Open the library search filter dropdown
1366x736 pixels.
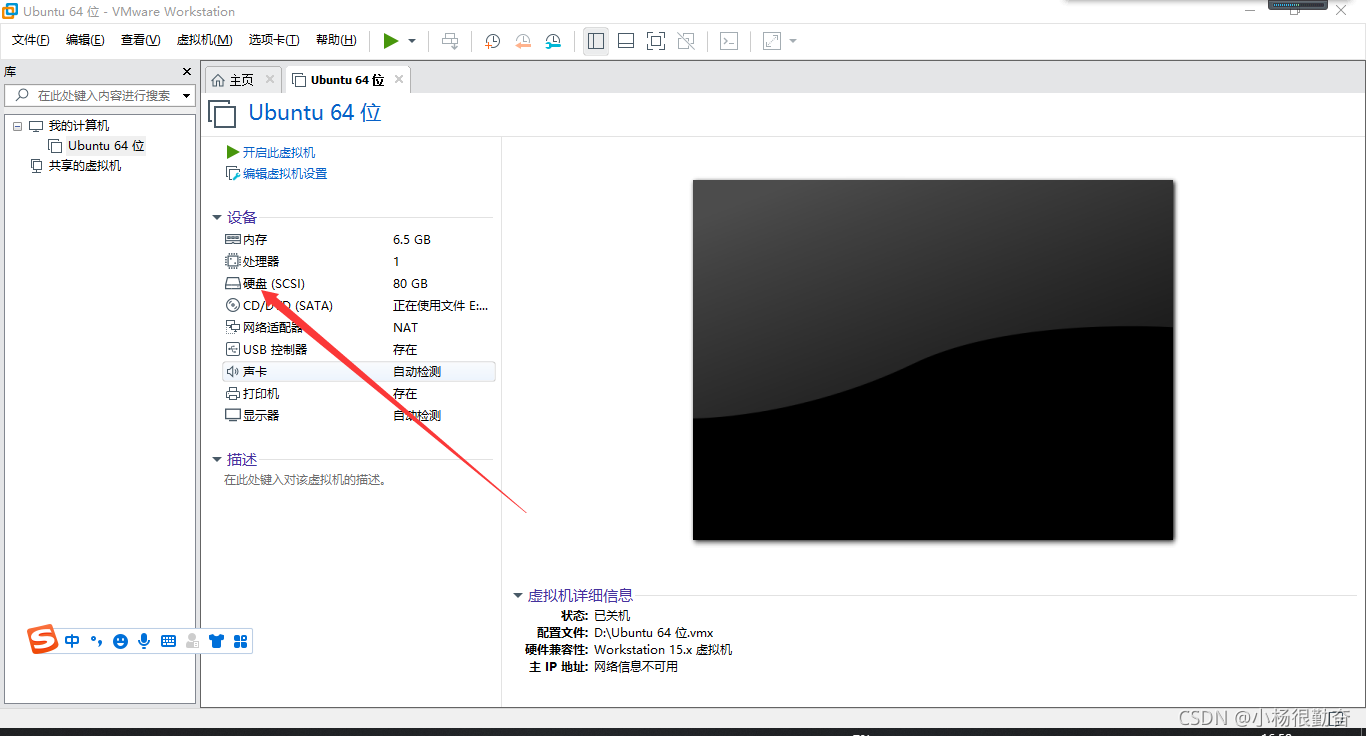[x=186, y=96]
